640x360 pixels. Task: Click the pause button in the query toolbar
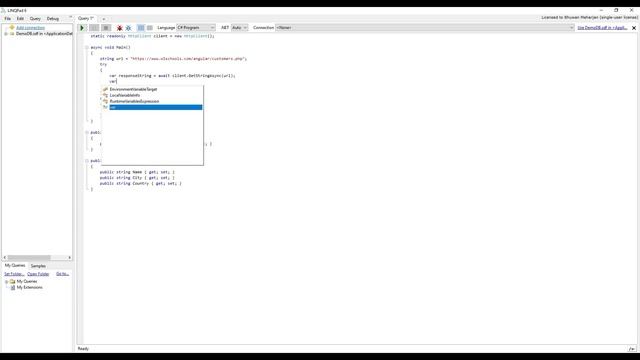click(94, 28)
